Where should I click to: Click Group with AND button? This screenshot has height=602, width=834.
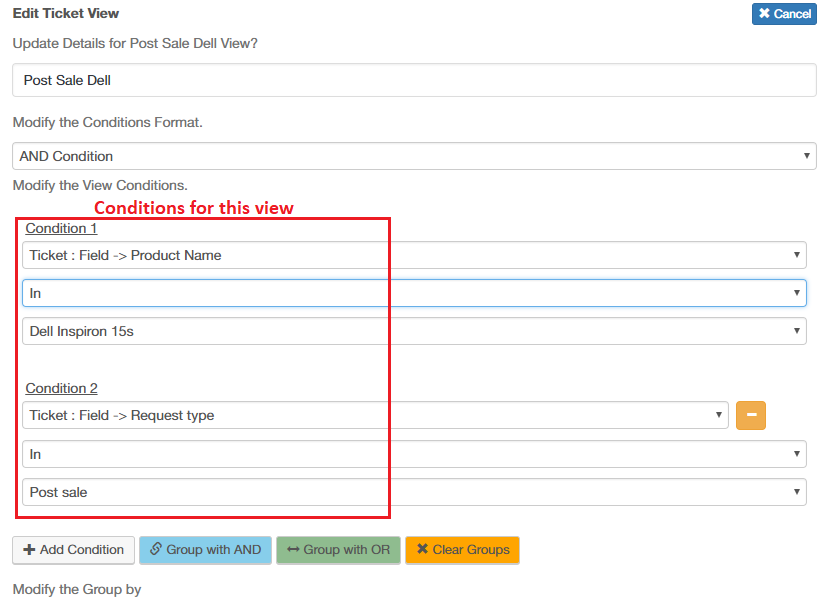coord(205,550)
